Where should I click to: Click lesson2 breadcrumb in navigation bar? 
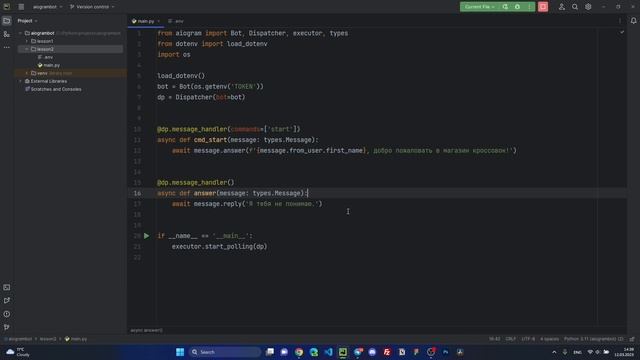48,339
